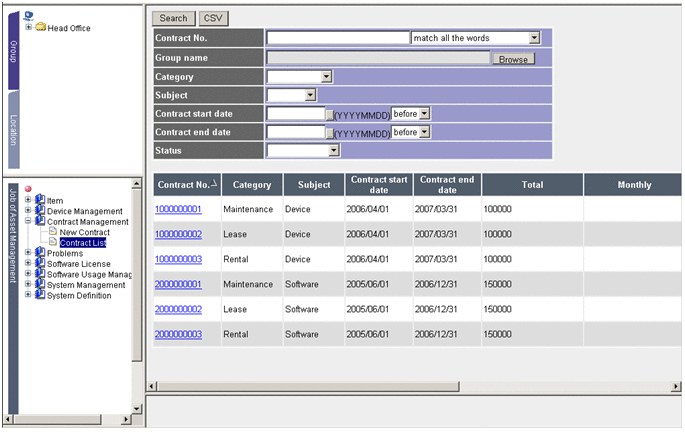Select Contract List in the tree
This screenshot has width=685, height=433.
pos(82,243)
